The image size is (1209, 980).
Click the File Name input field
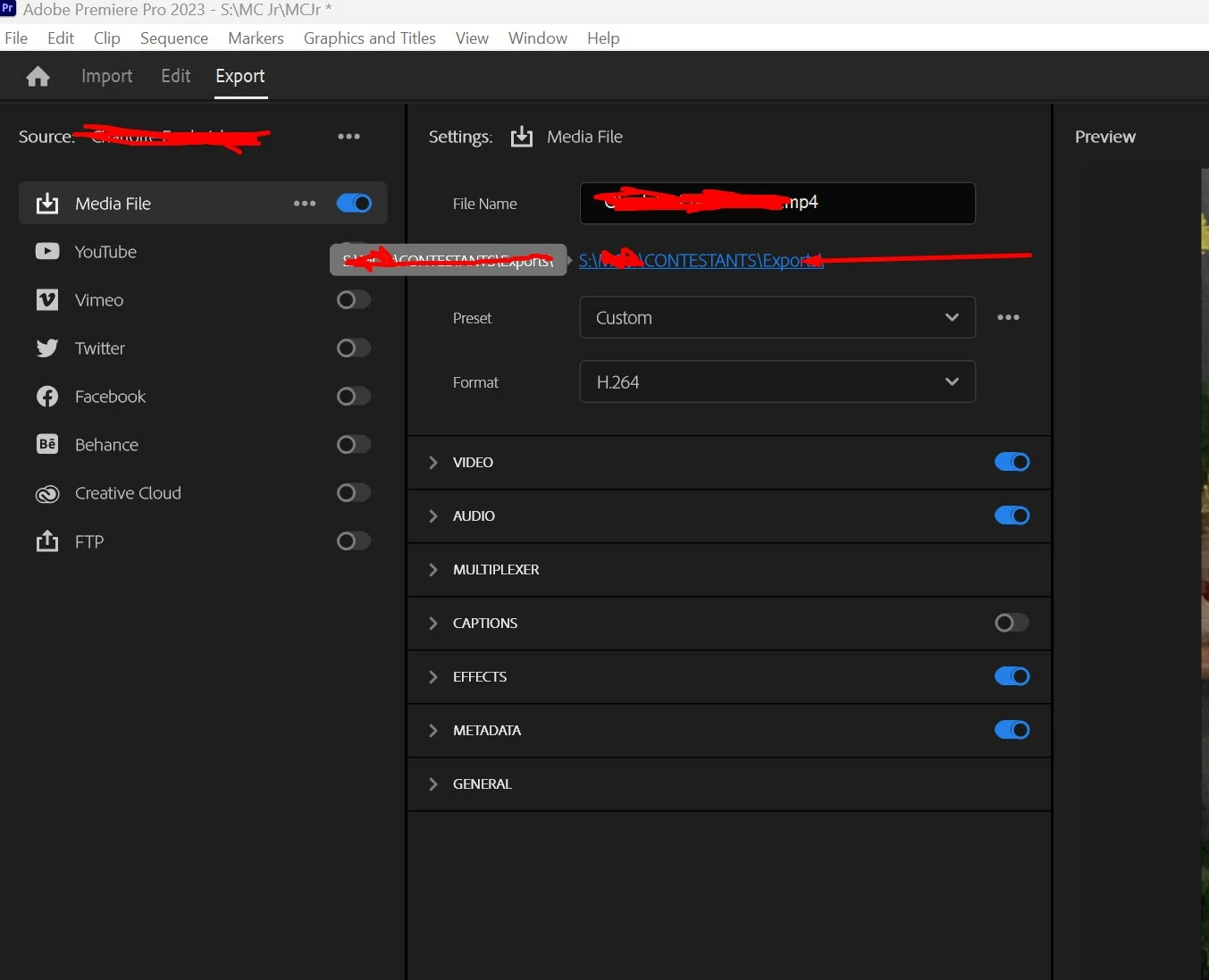777,204
